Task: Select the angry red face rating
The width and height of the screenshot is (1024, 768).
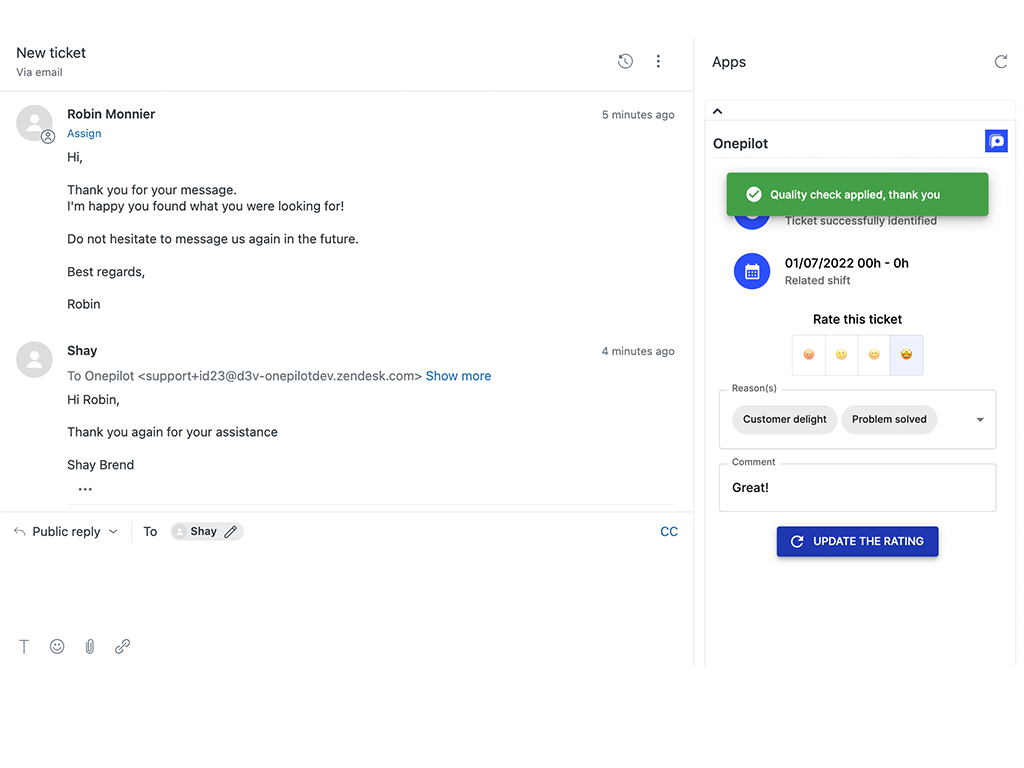Action: [x=809, y=355]
